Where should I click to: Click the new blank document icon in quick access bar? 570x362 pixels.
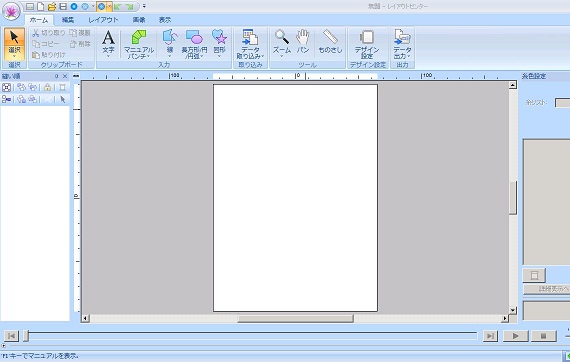[x=41, y=7]
